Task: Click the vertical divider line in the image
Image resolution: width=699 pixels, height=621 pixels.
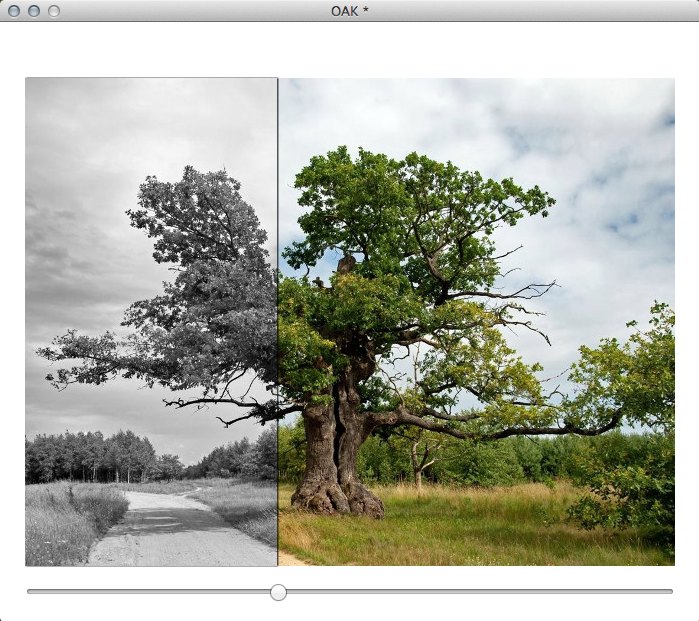Action: coord(278,300)
